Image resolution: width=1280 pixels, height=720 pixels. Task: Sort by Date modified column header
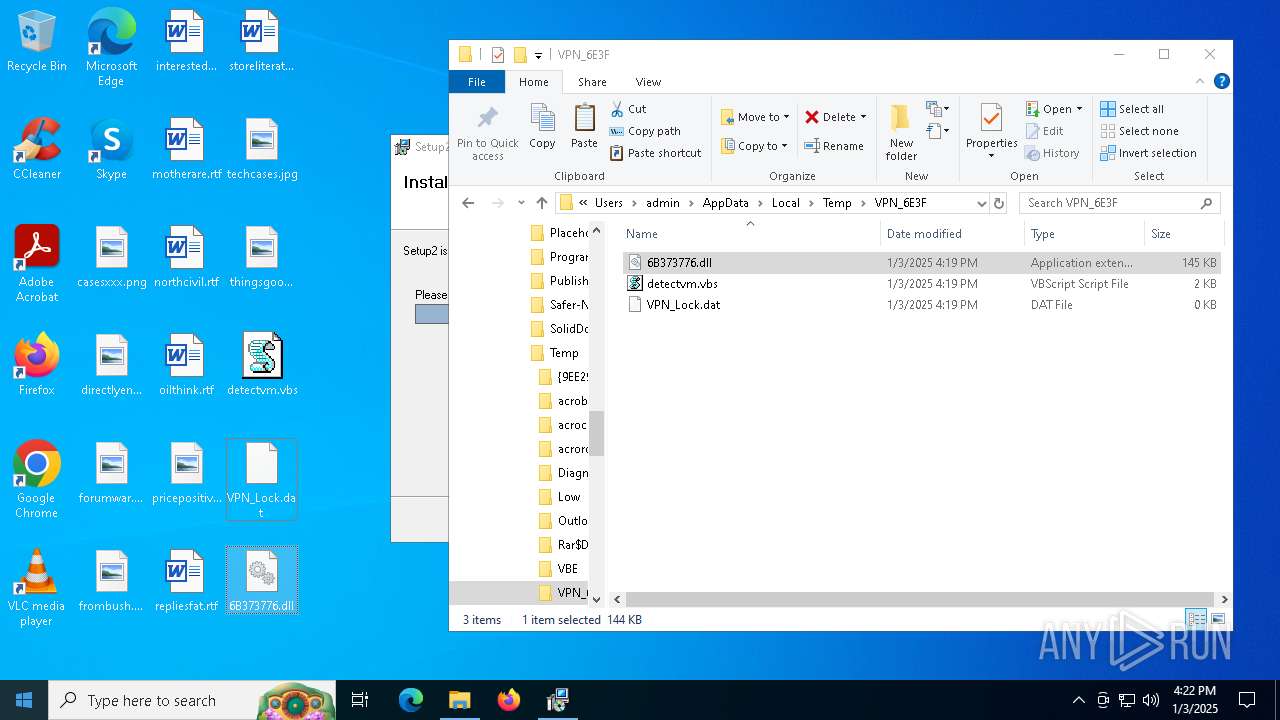(952, 234)
